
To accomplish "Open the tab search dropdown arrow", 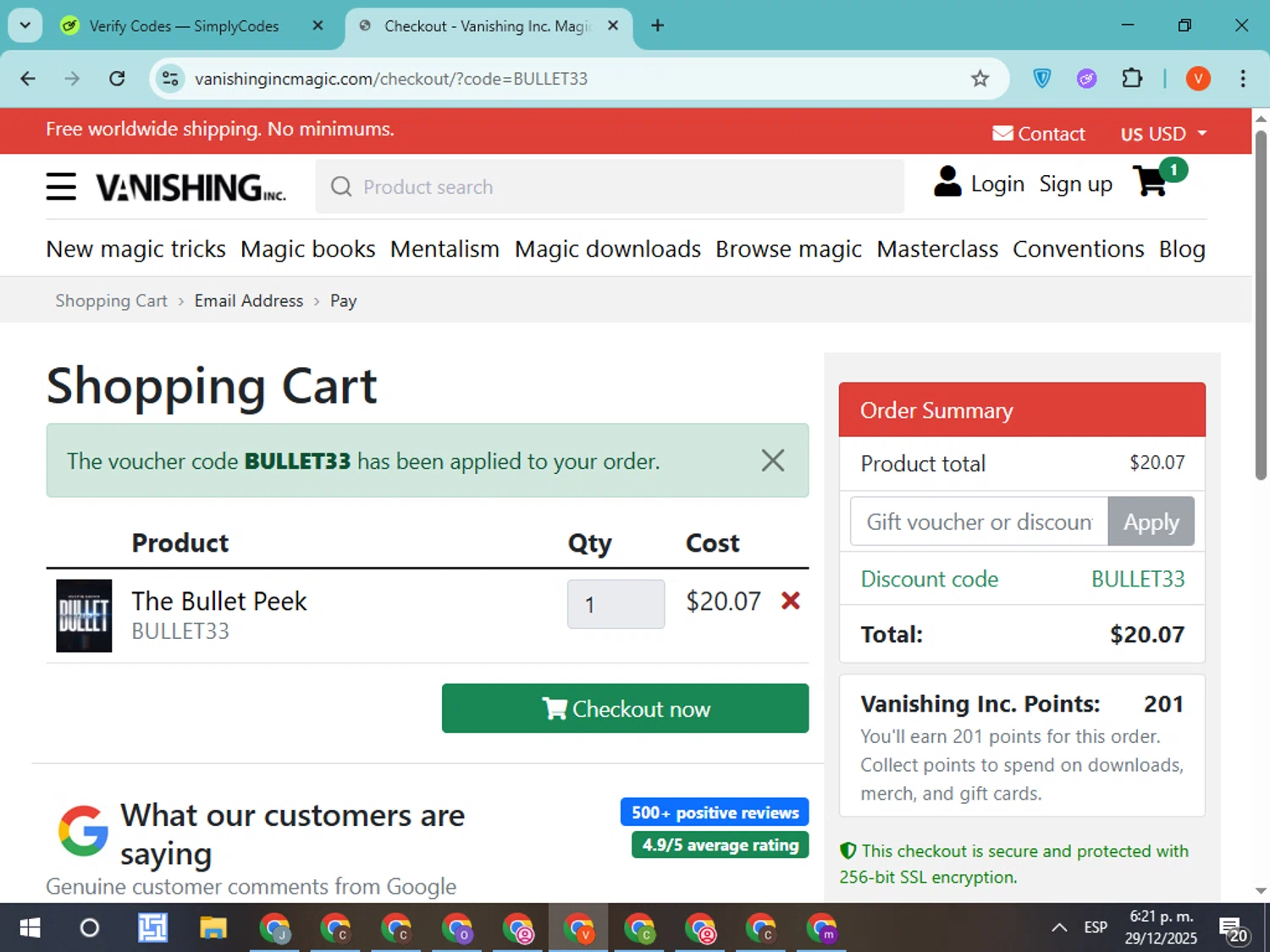I will 25,25.
